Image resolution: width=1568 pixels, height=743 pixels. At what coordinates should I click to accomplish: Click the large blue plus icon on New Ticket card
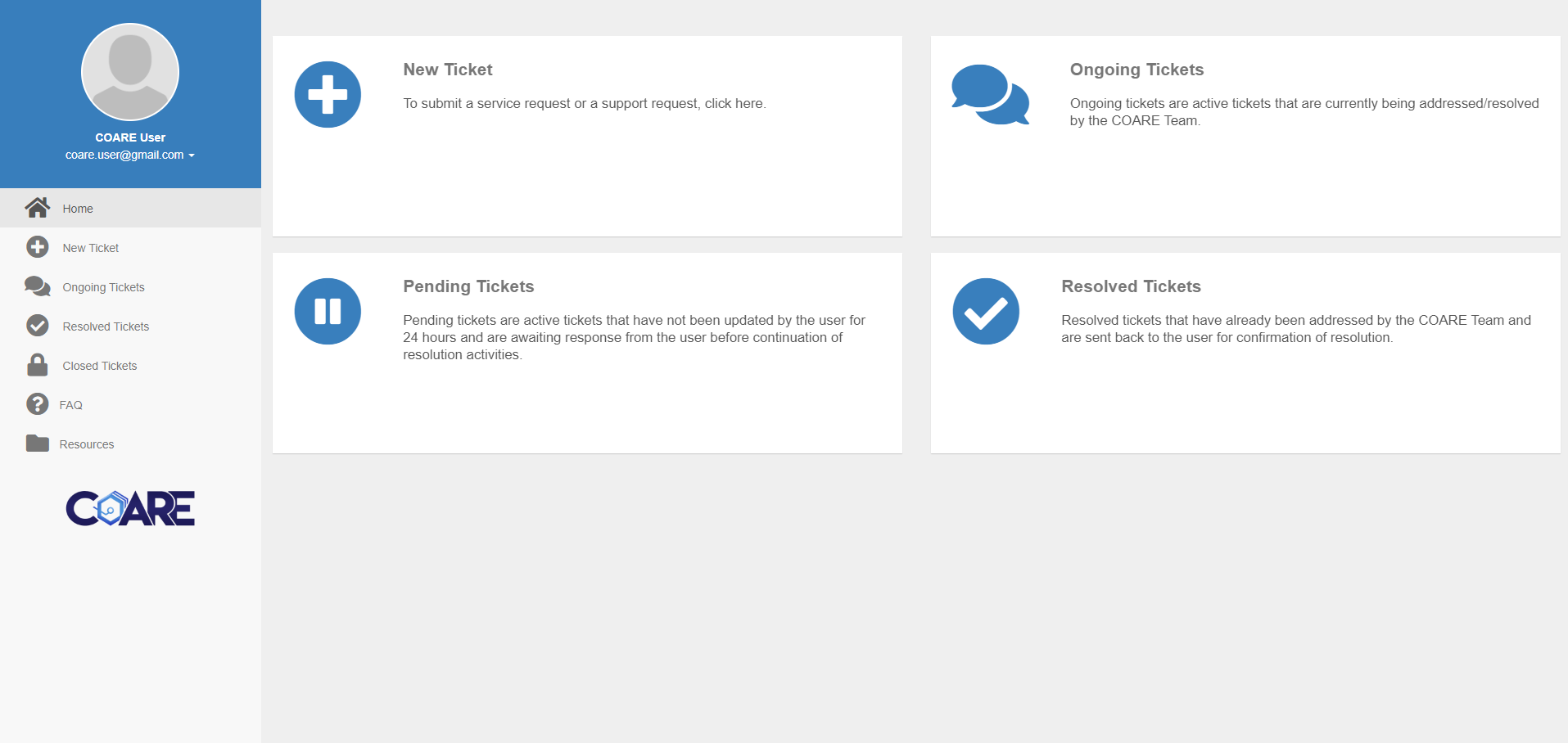(x=328, y=94)
